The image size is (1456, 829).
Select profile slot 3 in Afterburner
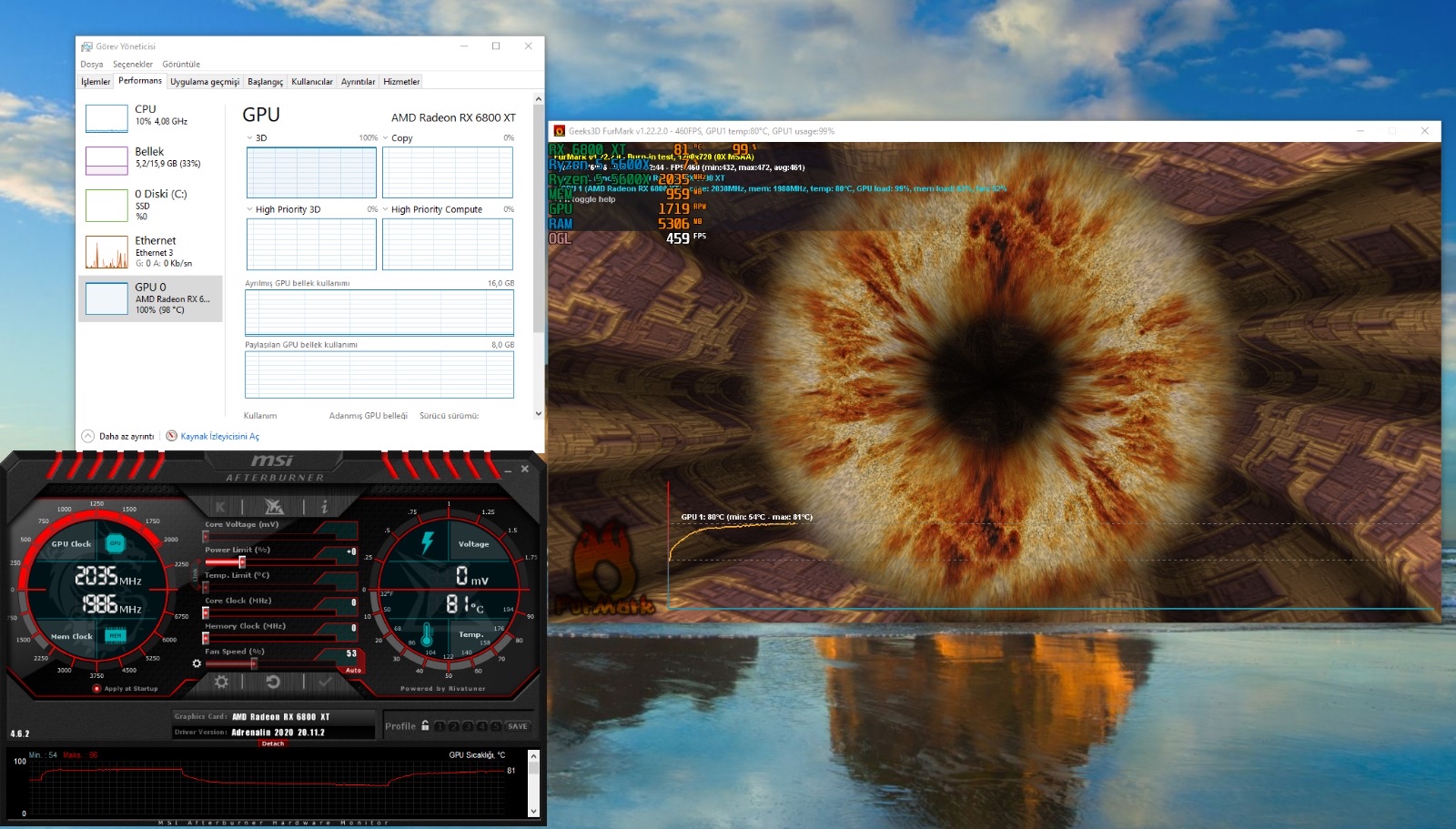468,726
